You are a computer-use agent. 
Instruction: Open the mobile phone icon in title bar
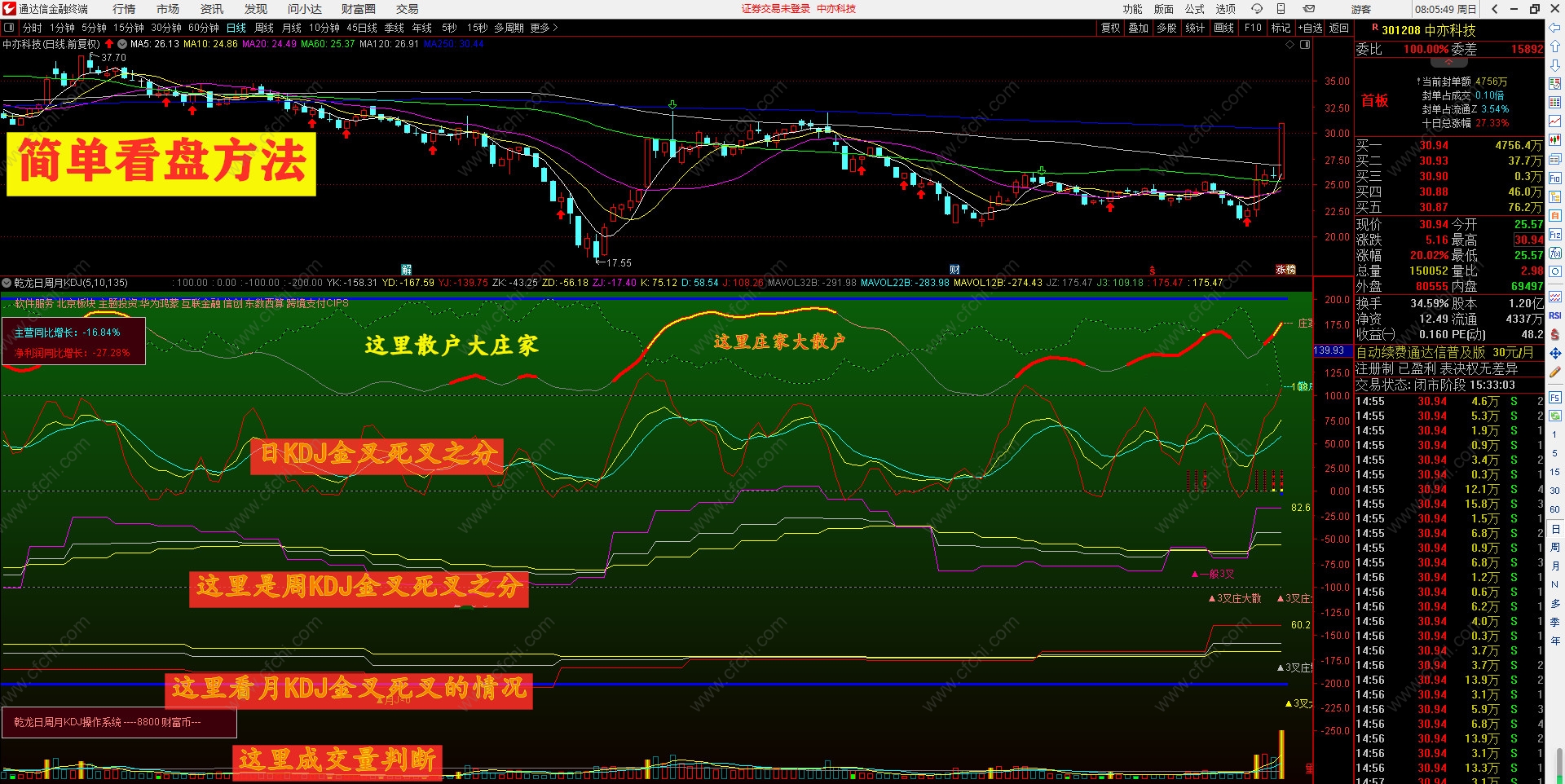point(1281,9)
